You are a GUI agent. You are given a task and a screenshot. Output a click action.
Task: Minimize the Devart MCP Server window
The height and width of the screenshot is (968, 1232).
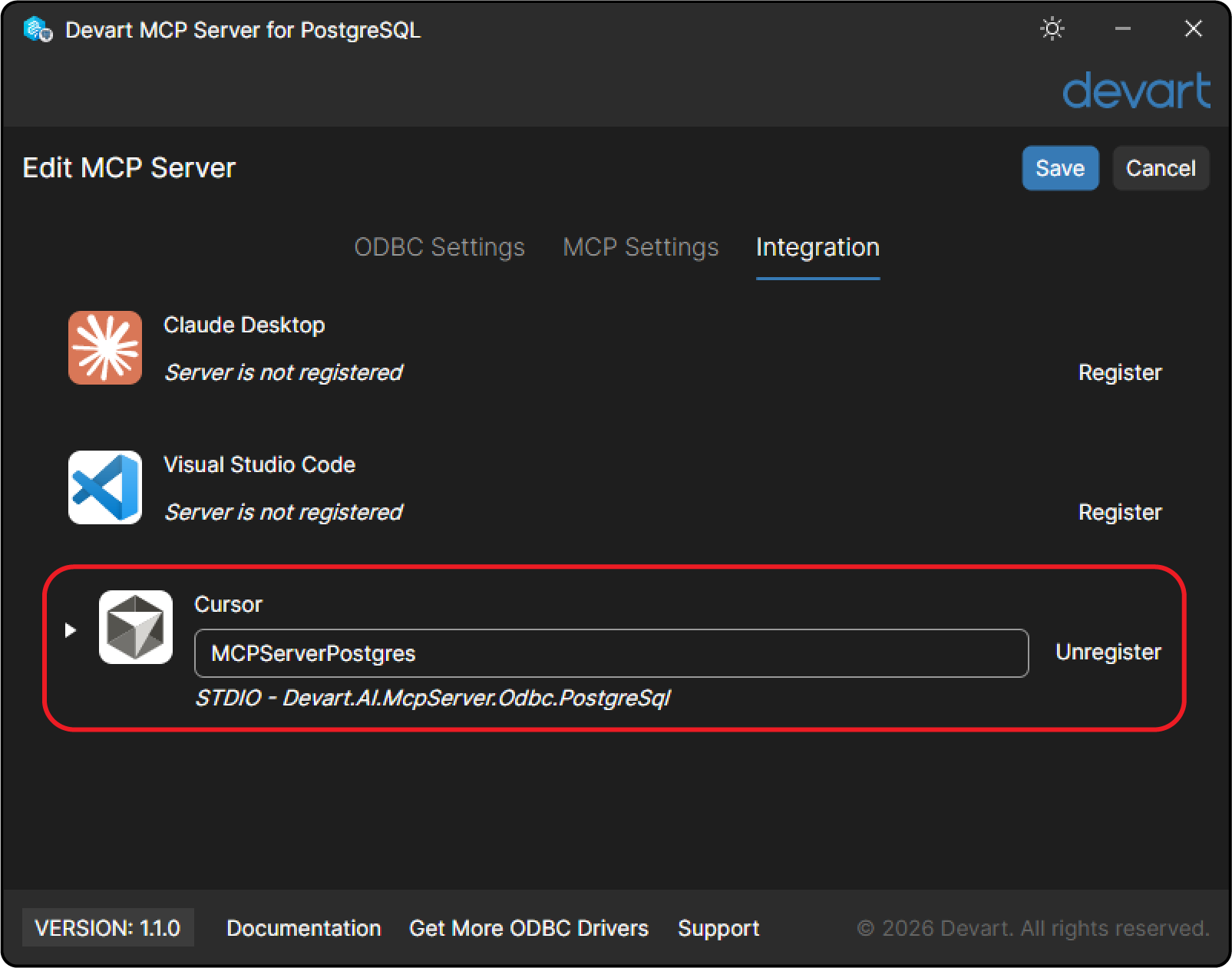pyautogui.click(x=1123, y=29)
